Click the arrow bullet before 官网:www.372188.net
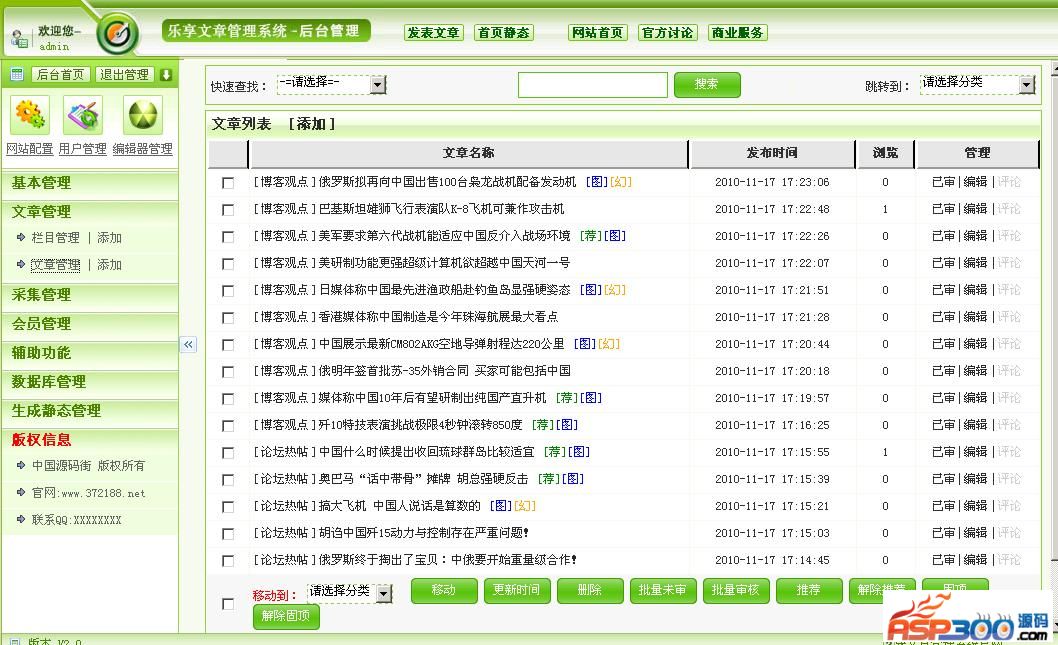The image size is (1058, 645). point(21,493)
